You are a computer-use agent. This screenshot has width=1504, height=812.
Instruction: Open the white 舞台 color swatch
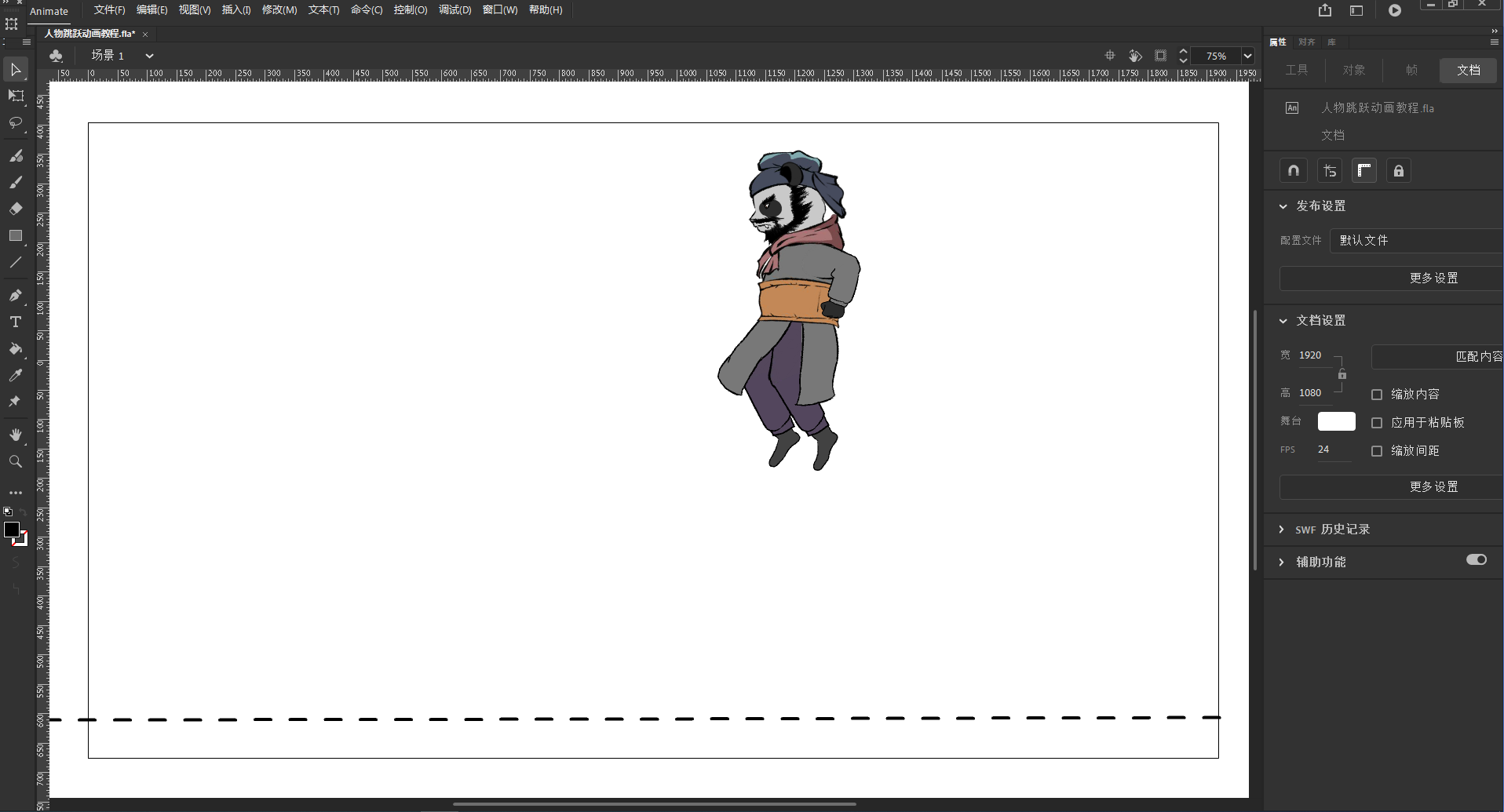[1337, 421]
